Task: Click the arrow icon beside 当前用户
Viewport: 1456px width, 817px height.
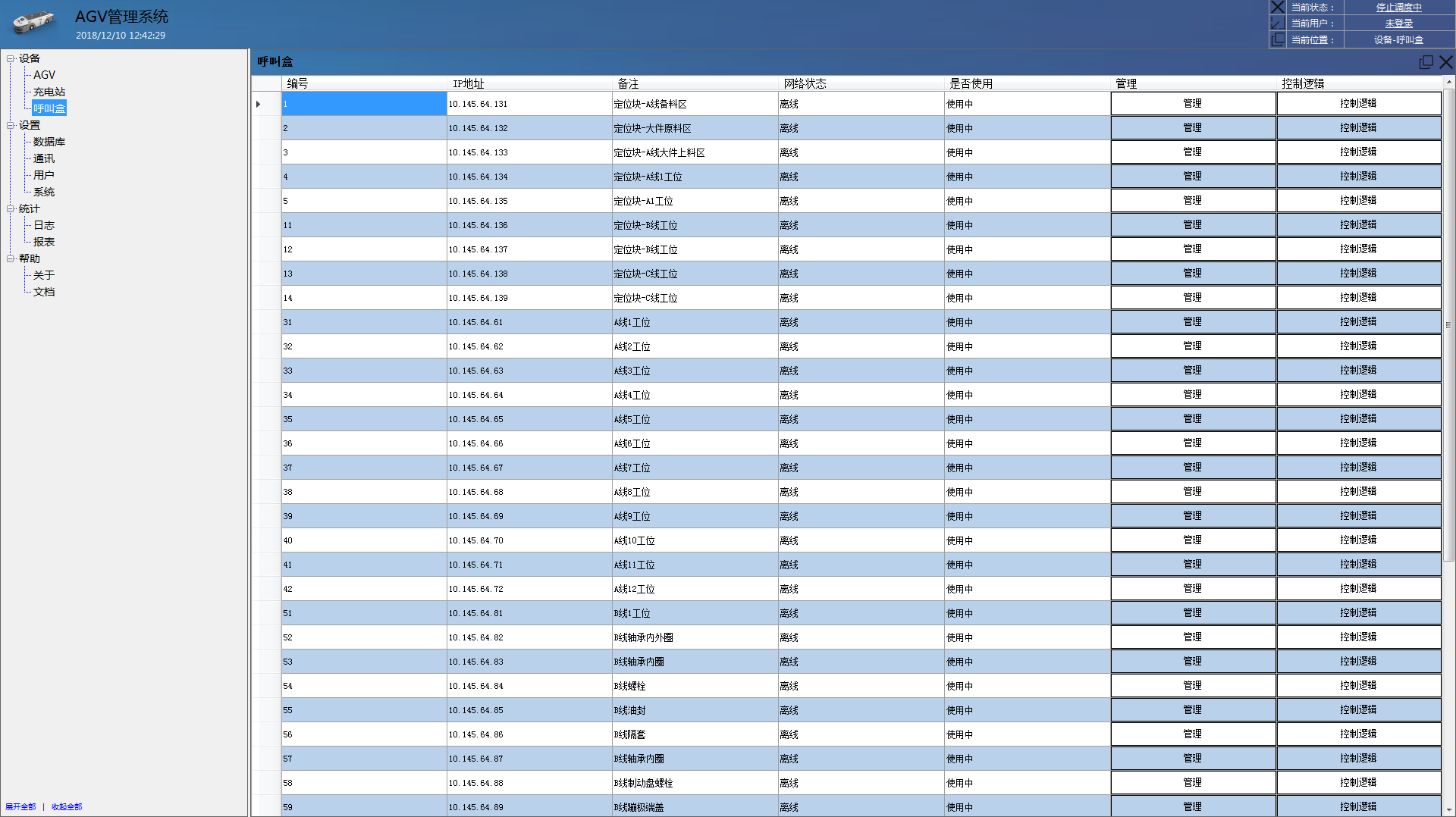Action: pos(1278,23)
